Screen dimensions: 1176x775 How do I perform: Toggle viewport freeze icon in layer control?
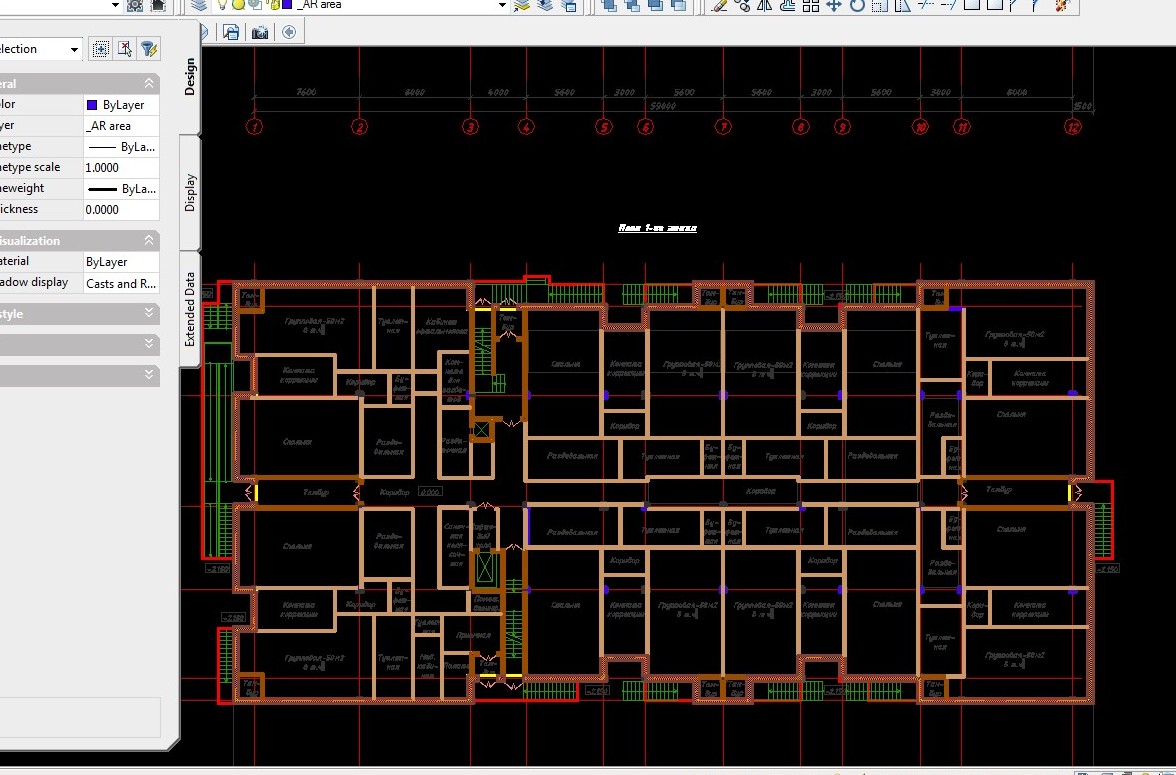255,5
